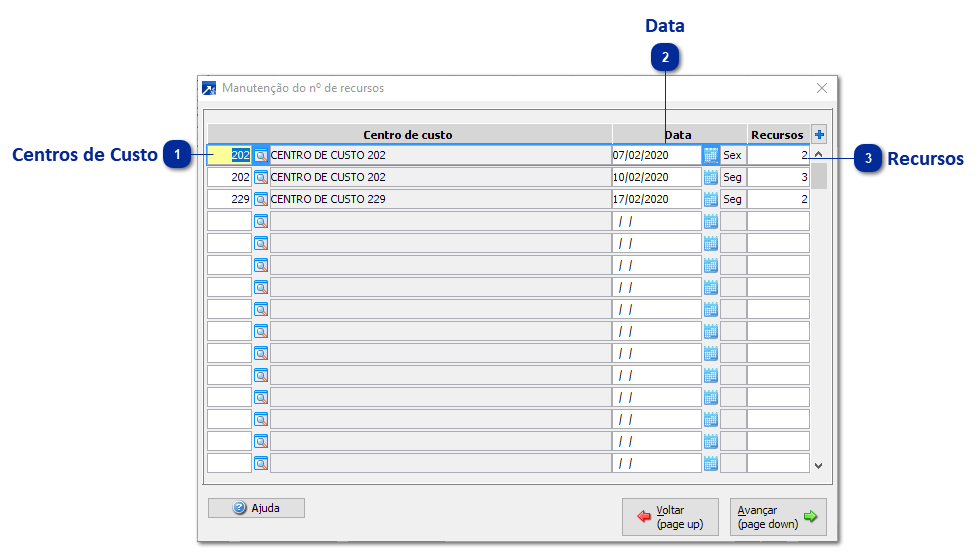Close the Manutenção do nº de recursos window
The height and width of the screenshot is (553, 980).
[822, 88]
